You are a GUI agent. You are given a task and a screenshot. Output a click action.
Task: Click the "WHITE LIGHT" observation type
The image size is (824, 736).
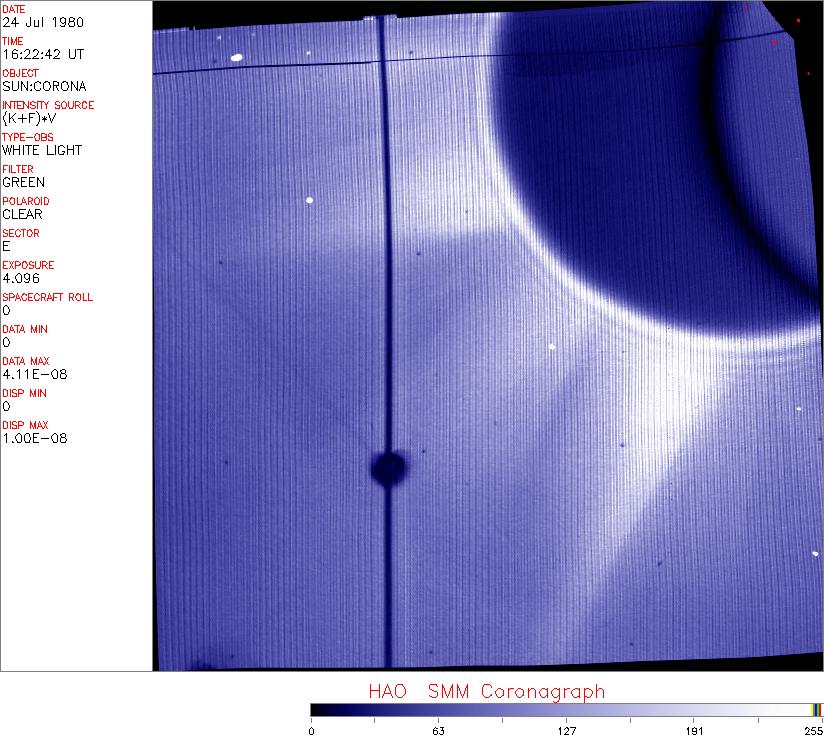point(42,150)
